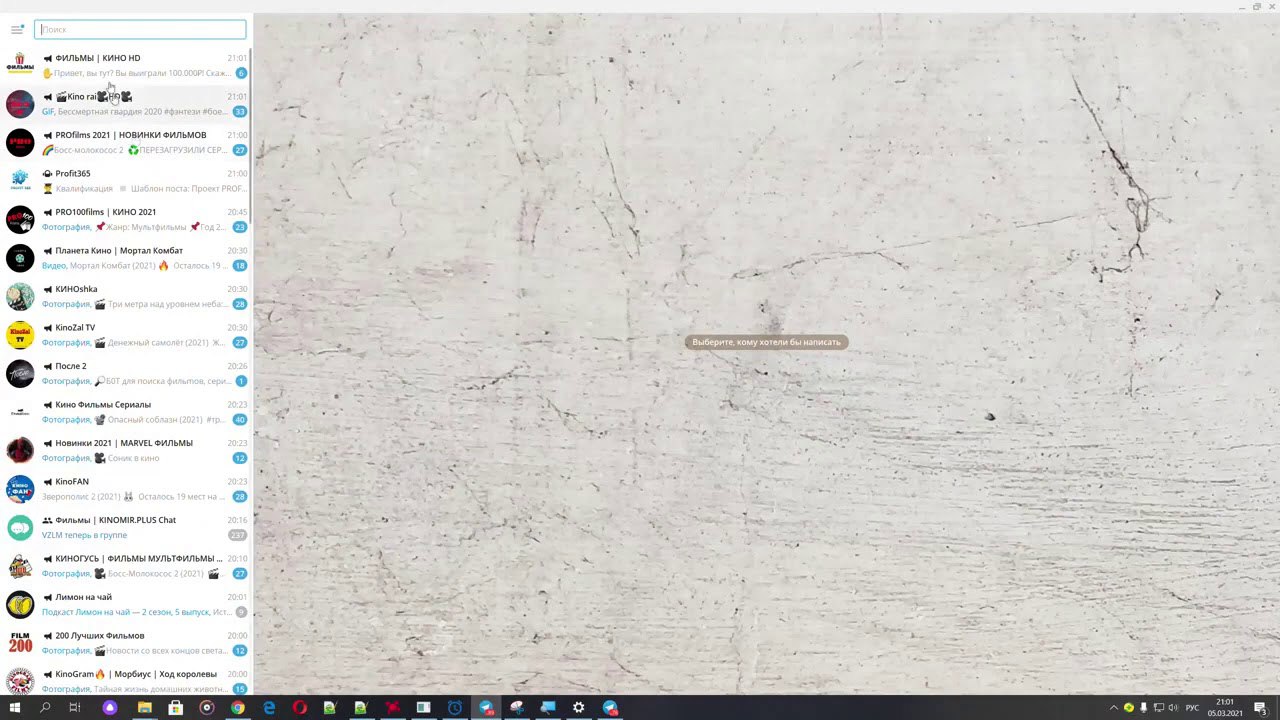This screenshot has width=1280, height=720.
Task: Select Кино Фильмы Сериалы channel
Action: (x=126, y=412)
